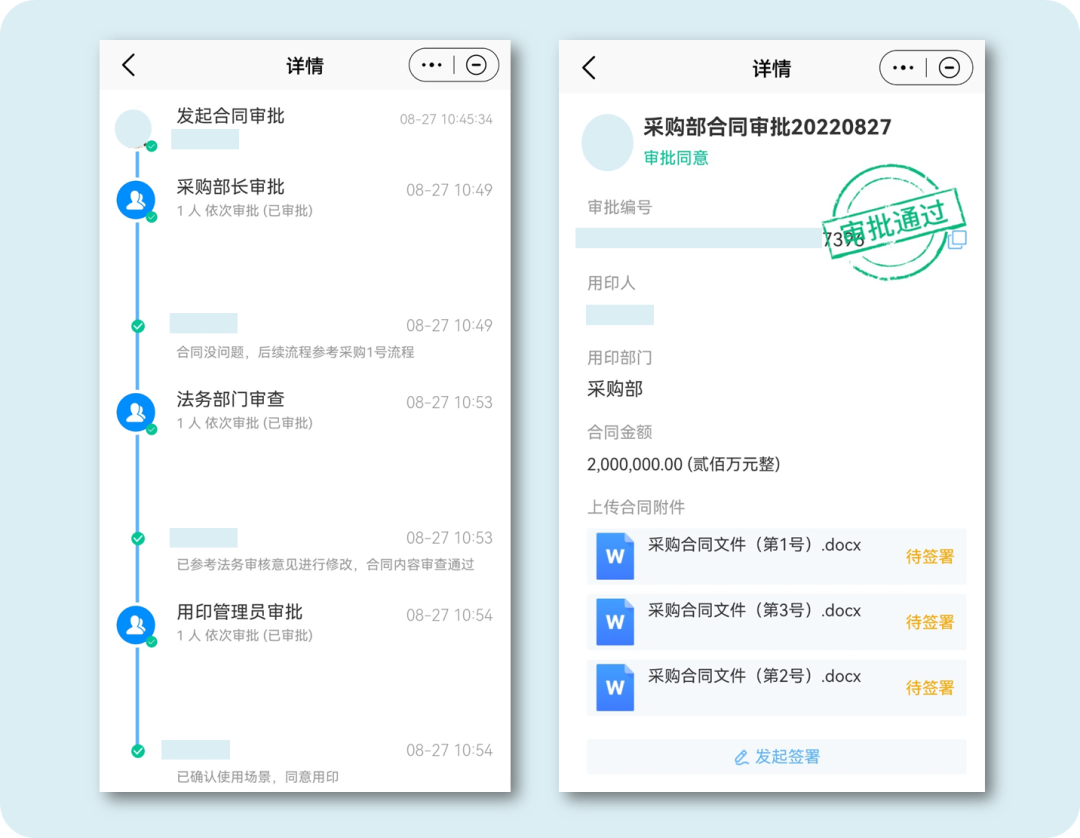
Task: Tap the back arrow on the contract detail screen
Action: [x=590, y=68]
